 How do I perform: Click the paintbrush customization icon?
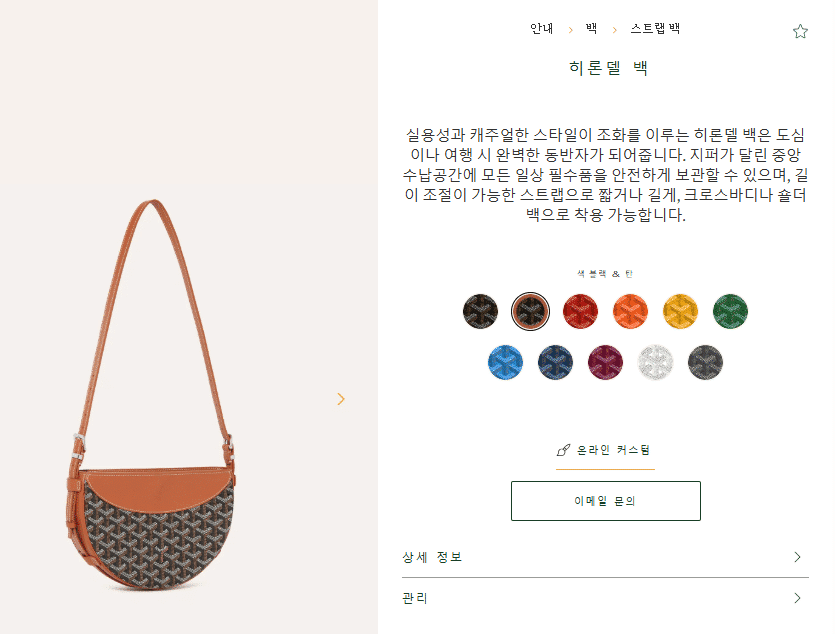click(x=563, y=450)
